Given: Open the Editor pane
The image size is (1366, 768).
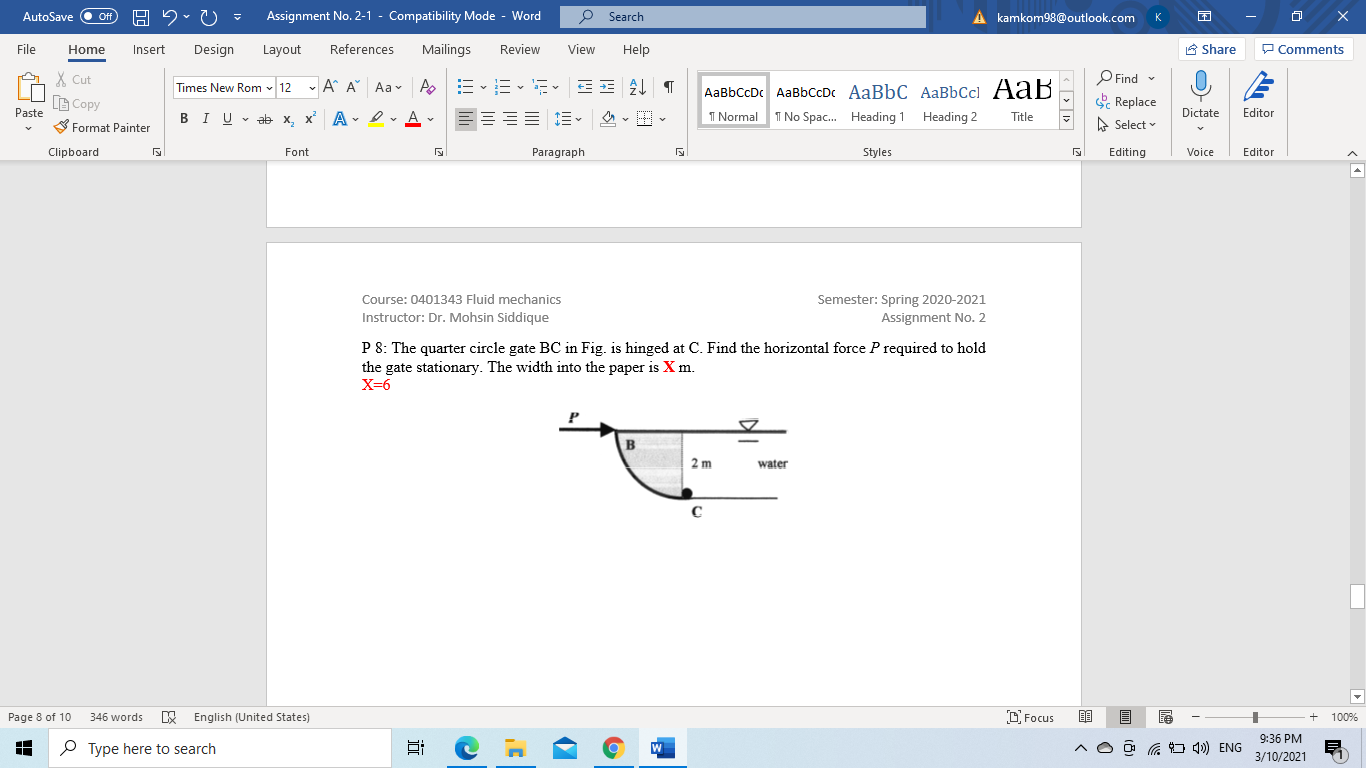Looking at the screenshot, I should click(1258, 95).
